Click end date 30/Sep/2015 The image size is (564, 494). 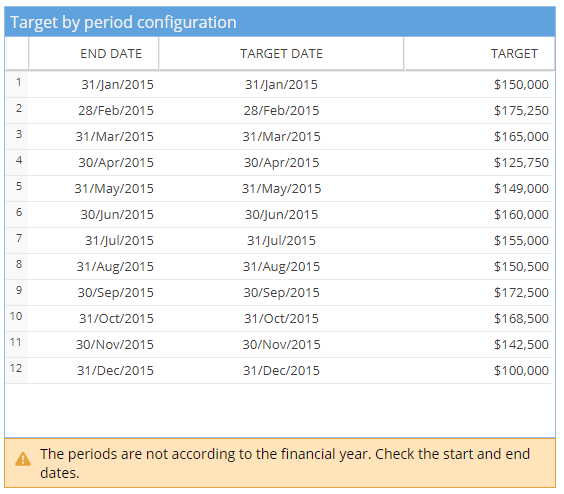115,293
